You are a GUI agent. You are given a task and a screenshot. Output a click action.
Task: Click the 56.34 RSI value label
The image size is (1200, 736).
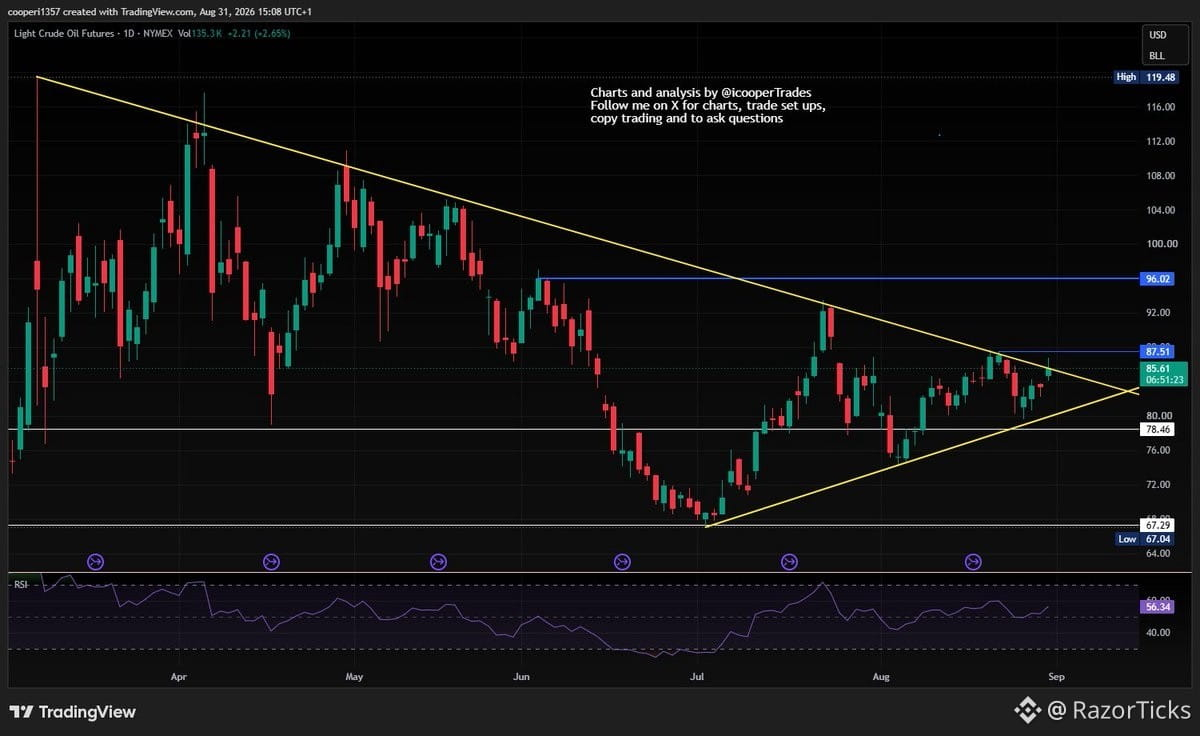click(1158, 606)
